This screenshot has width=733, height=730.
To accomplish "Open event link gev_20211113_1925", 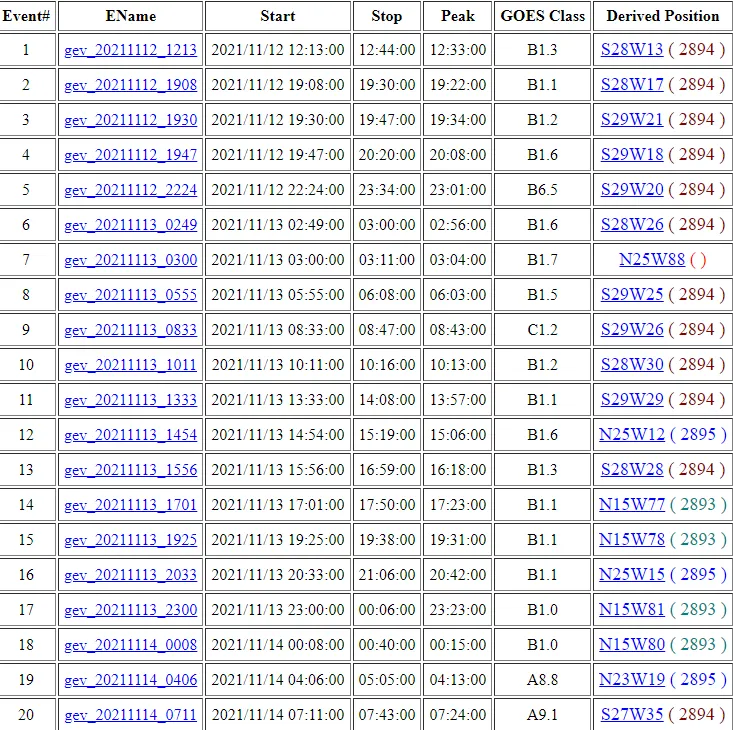I will [x=130, y=540].
